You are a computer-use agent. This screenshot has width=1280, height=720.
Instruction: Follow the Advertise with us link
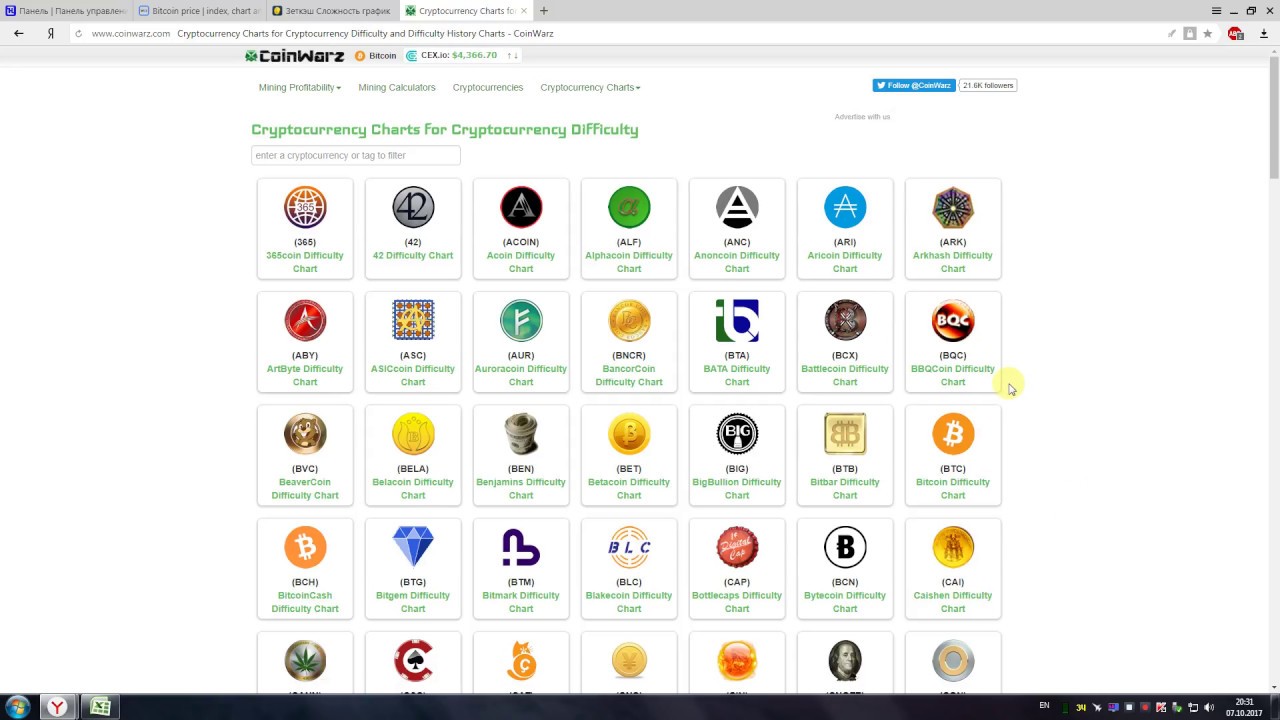coord(862,117)
